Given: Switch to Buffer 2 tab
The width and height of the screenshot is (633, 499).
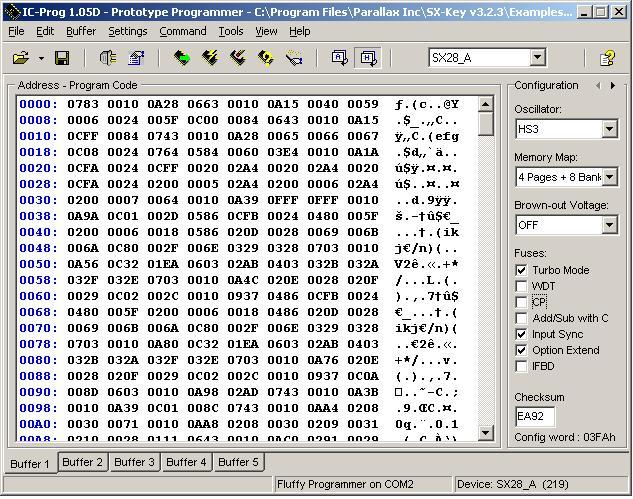Looking at the screenshot, I should [82, 462].
